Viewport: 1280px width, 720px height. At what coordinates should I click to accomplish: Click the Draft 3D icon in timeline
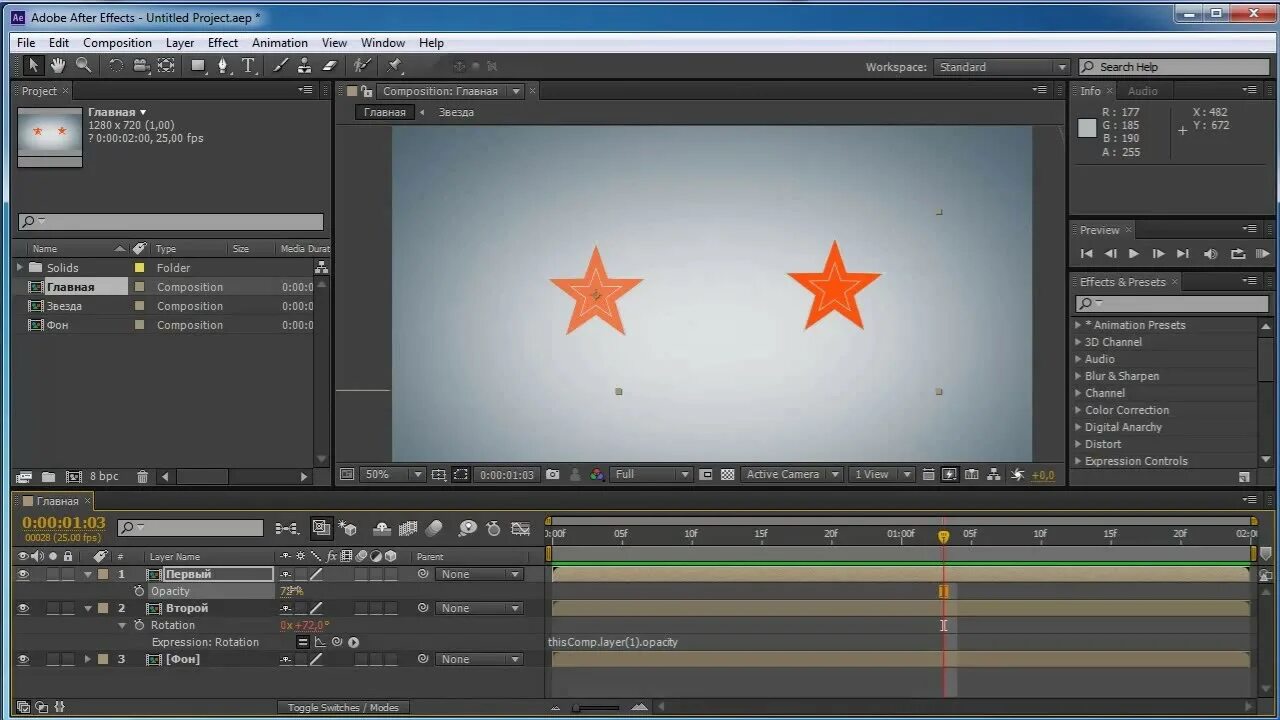[x=348, y=528]
